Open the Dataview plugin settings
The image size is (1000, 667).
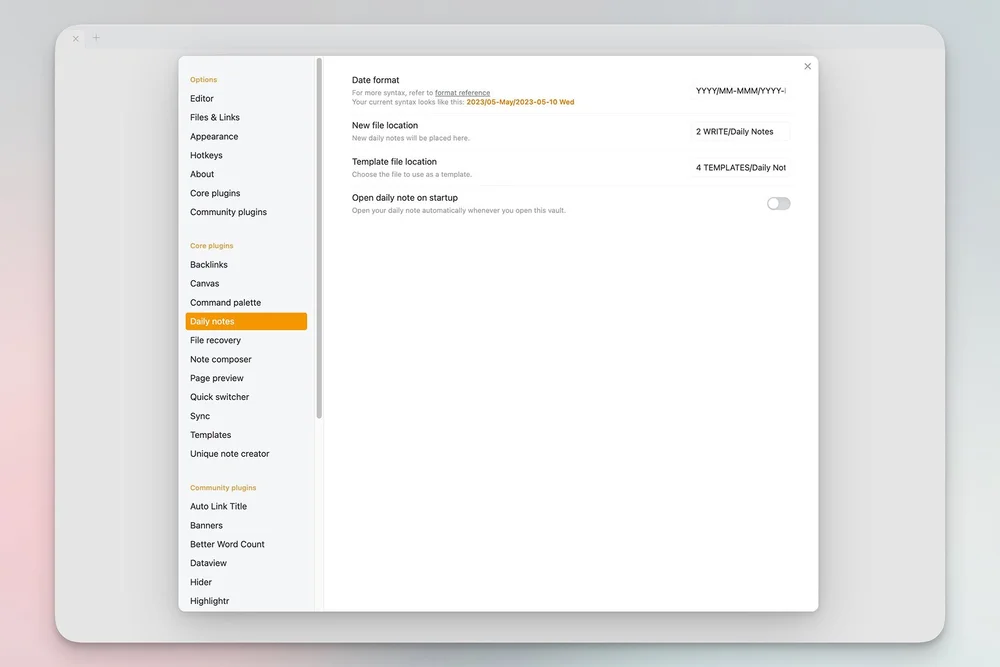click(208, 562)
